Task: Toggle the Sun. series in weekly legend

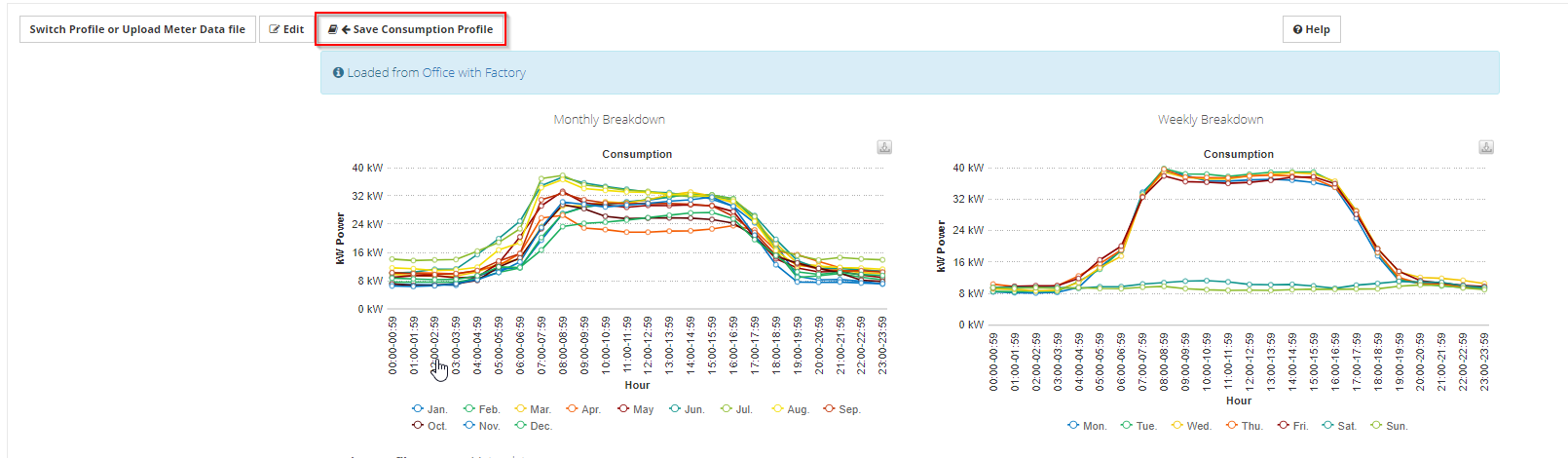Action: click(1389, 426)
